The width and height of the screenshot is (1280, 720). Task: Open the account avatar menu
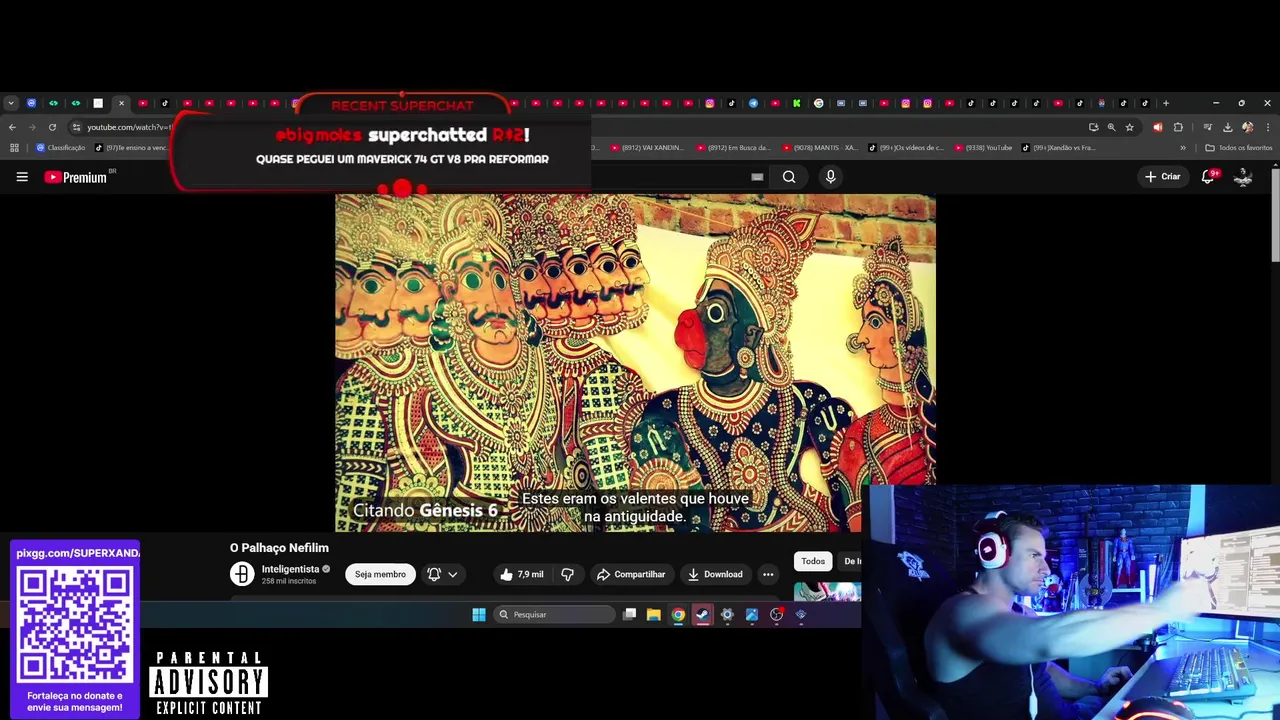(x=1243, y=177)
